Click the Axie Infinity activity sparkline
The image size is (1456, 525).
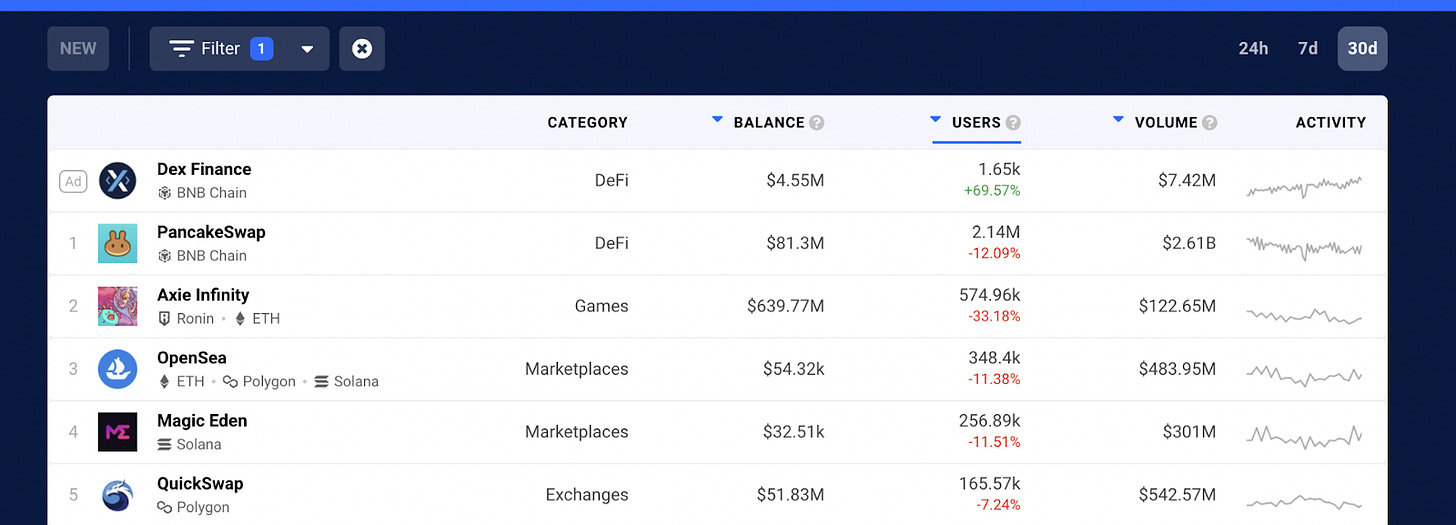1304,315
